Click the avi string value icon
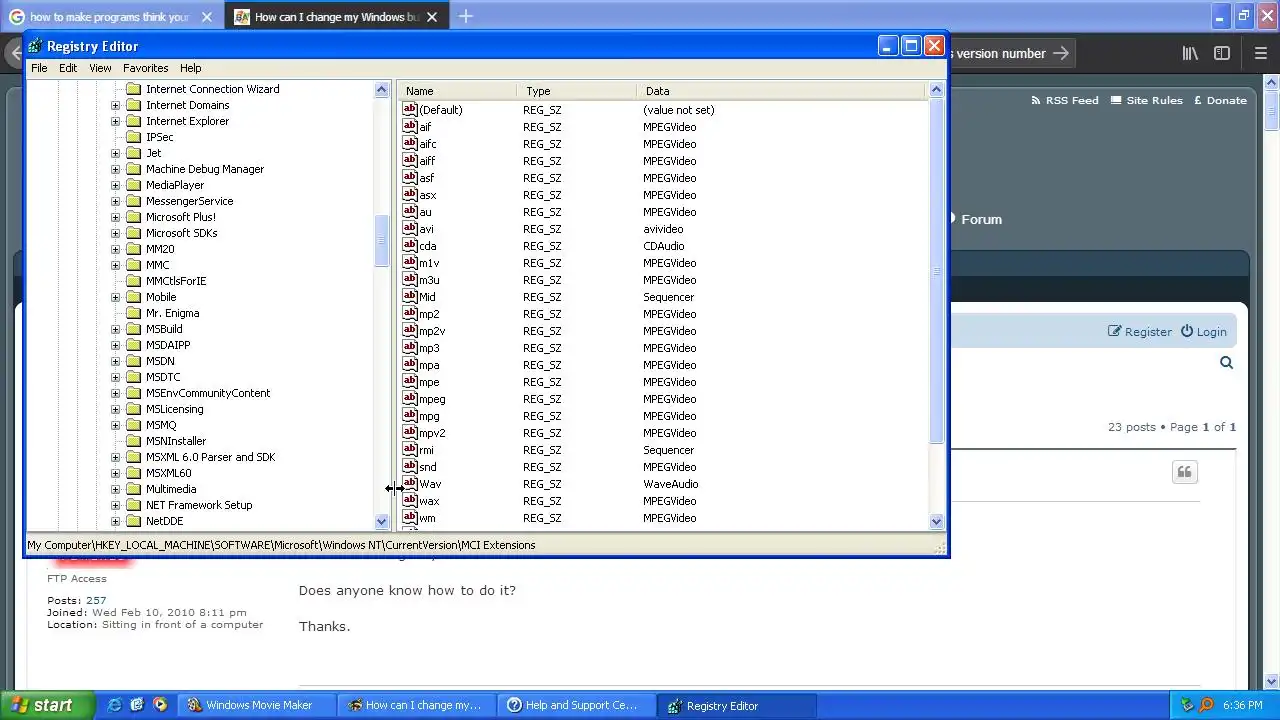 coord(409,228)
